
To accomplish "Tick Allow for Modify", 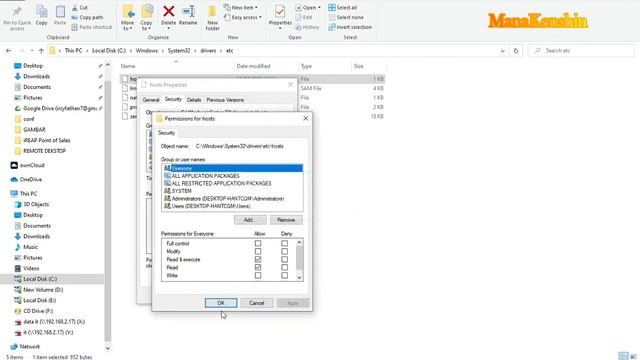I will tap(258, 251).
